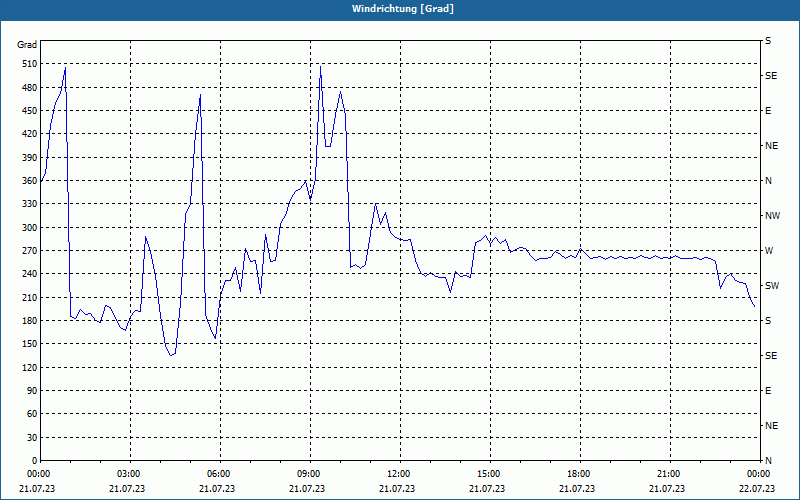This screenshot has width=800, height=500.
Task: Select the 15:00 time label
Action: click(x=488, y=473)
